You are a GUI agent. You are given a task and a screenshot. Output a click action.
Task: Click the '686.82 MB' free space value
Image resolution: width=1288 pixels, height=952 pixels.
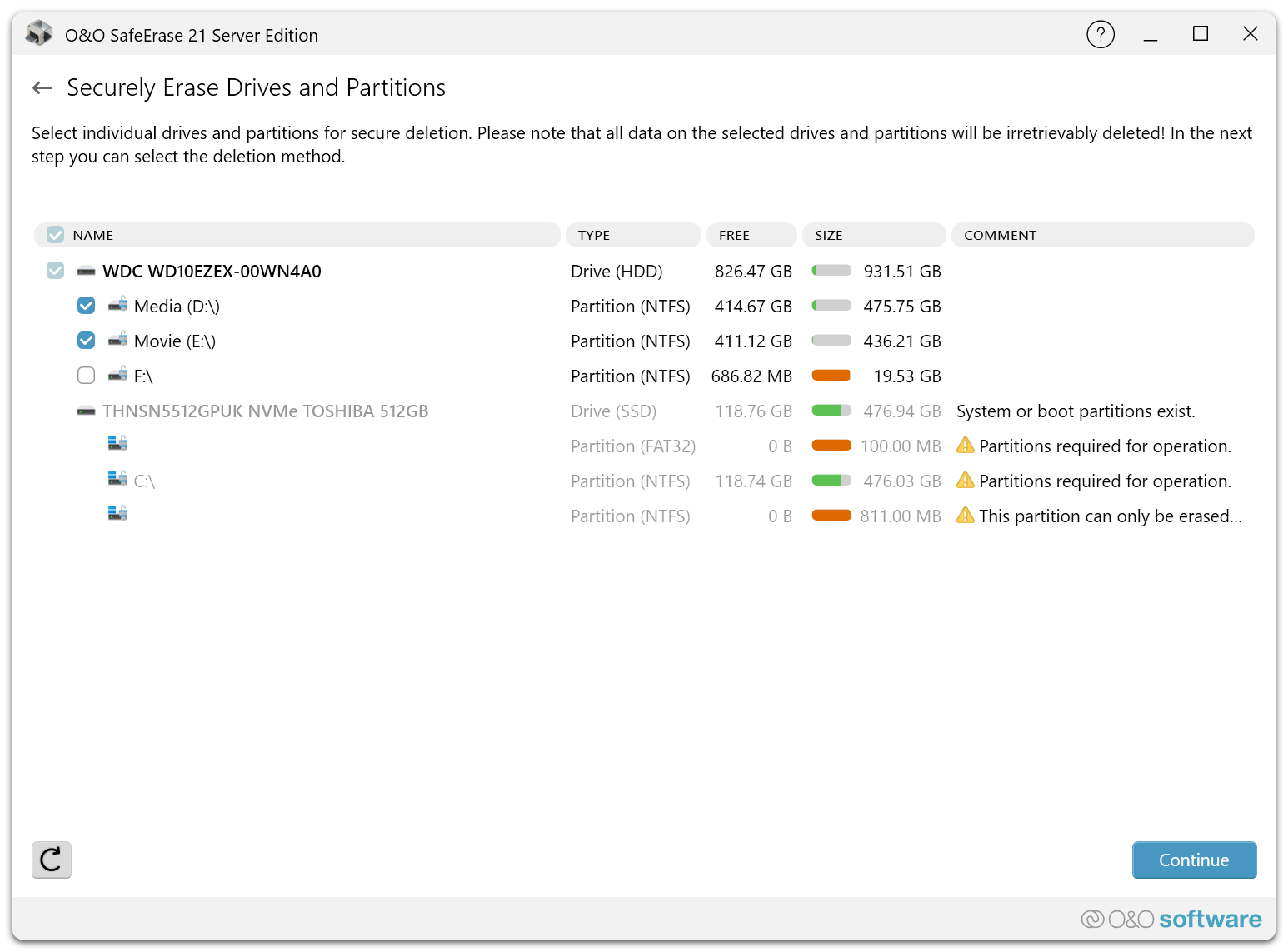coord(751,376)
